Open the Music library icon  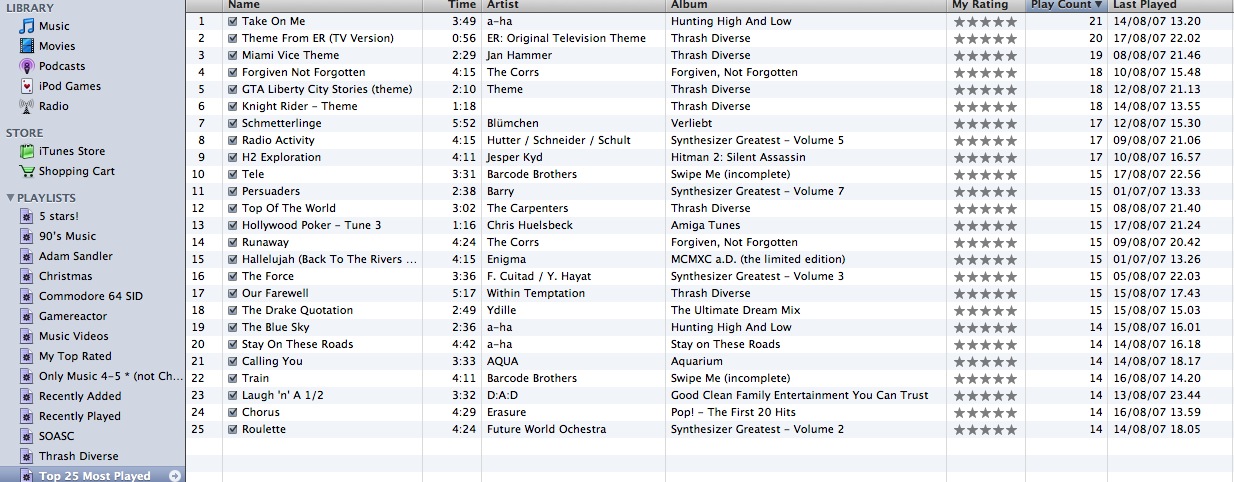tap(27, 26)
